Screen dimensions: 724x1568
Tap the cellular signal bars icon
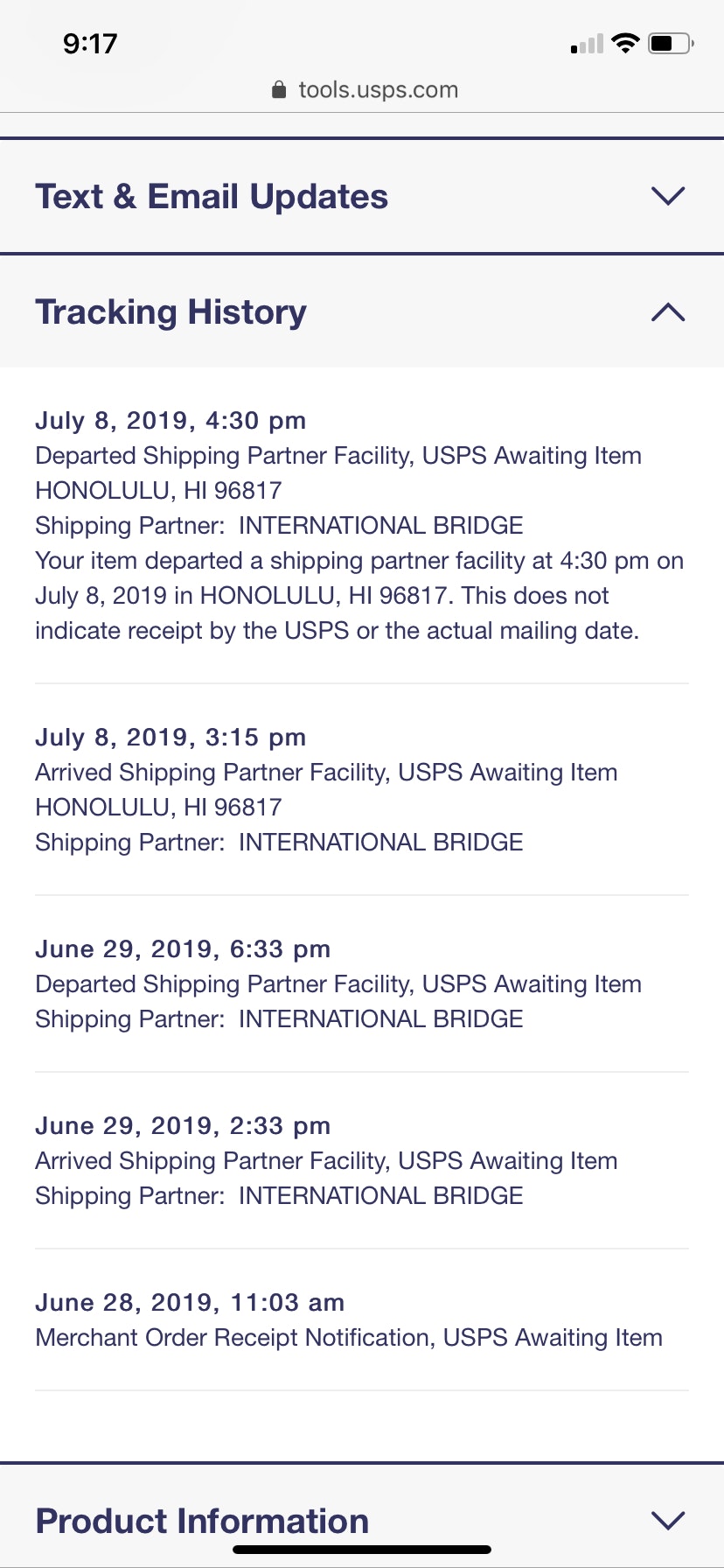587,44
